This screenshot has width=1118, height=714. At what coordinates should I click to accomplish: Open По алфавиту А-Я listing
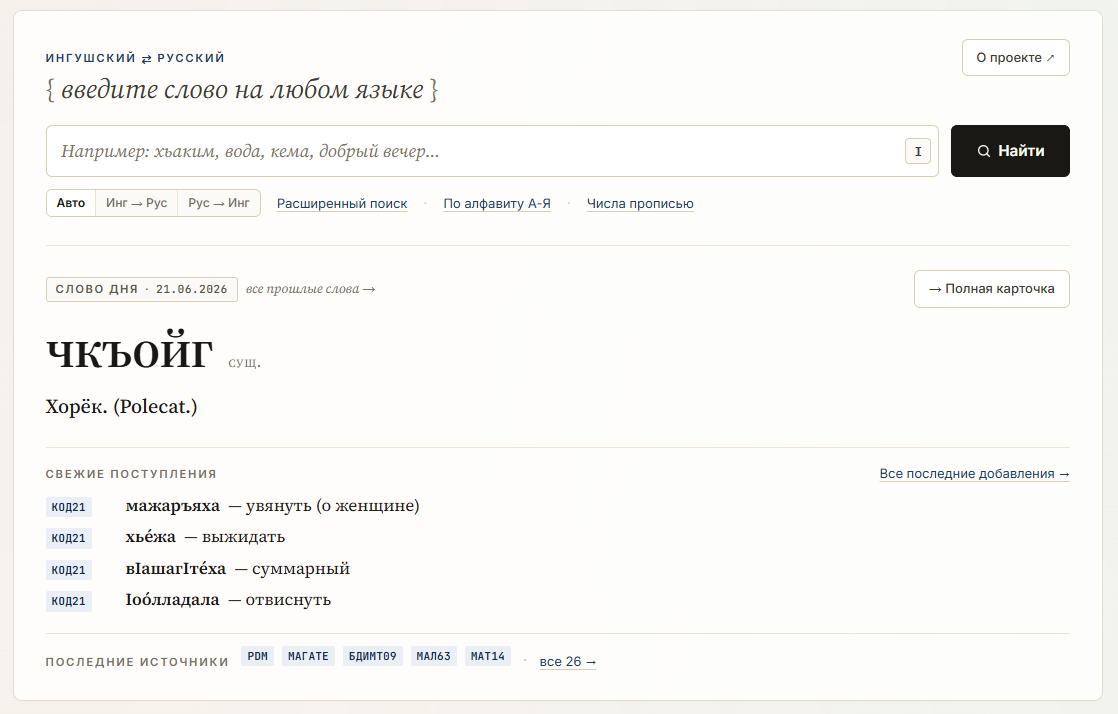(497, 203)
